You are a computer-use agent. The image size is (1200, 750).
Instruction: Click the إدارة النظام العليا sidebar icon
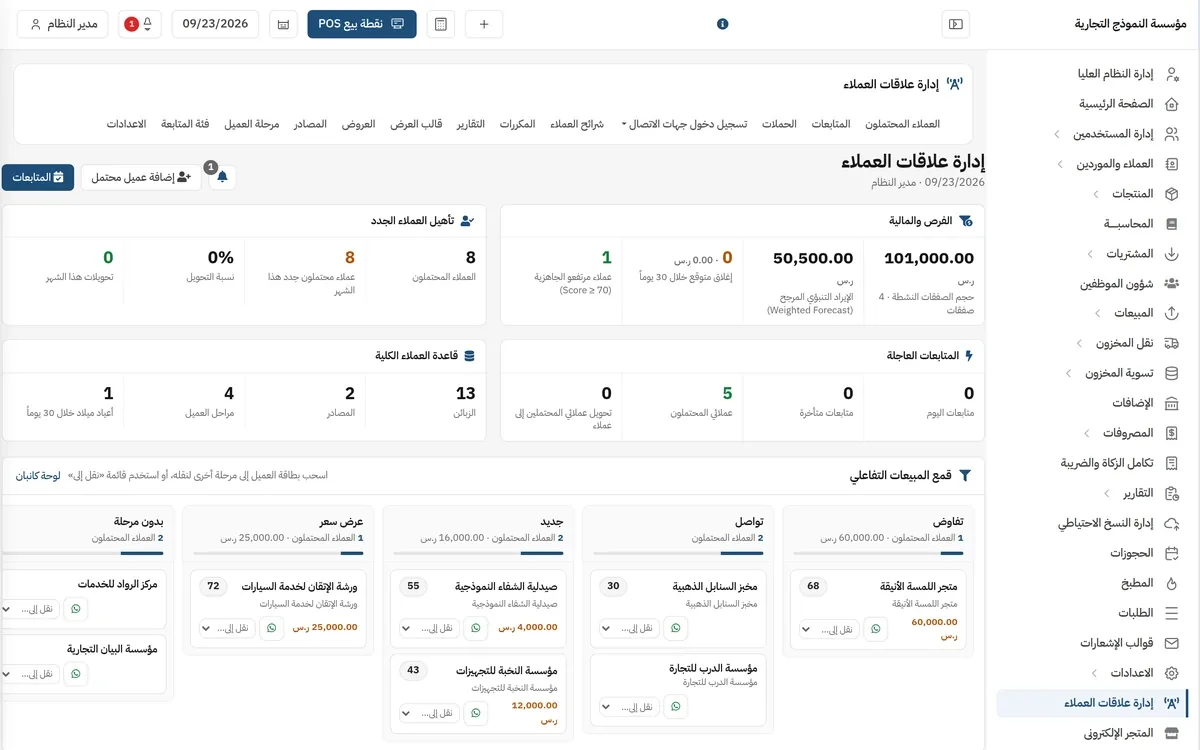click(x=1172, y=74)
